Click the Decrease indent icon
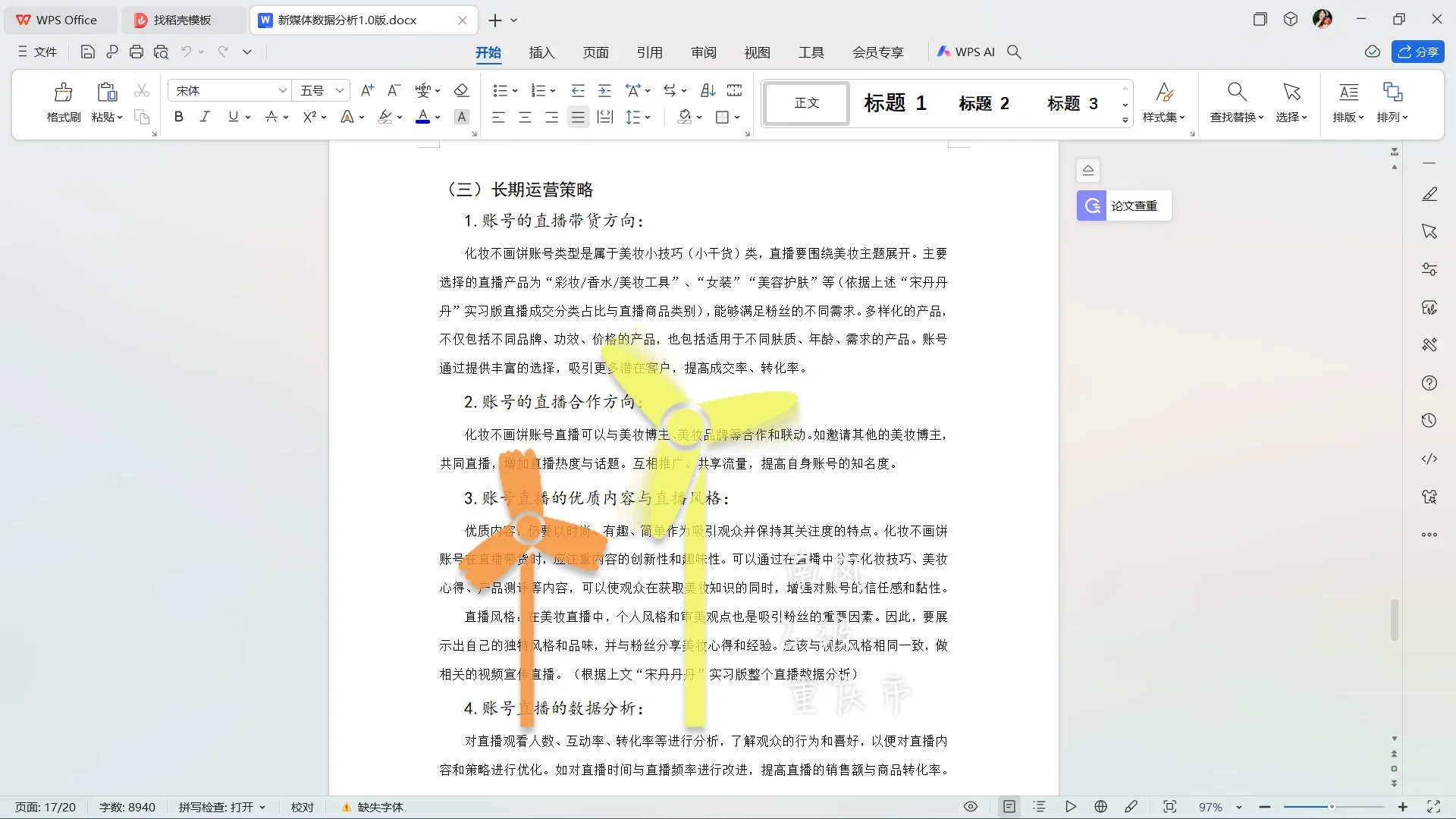 click(578, 90)
